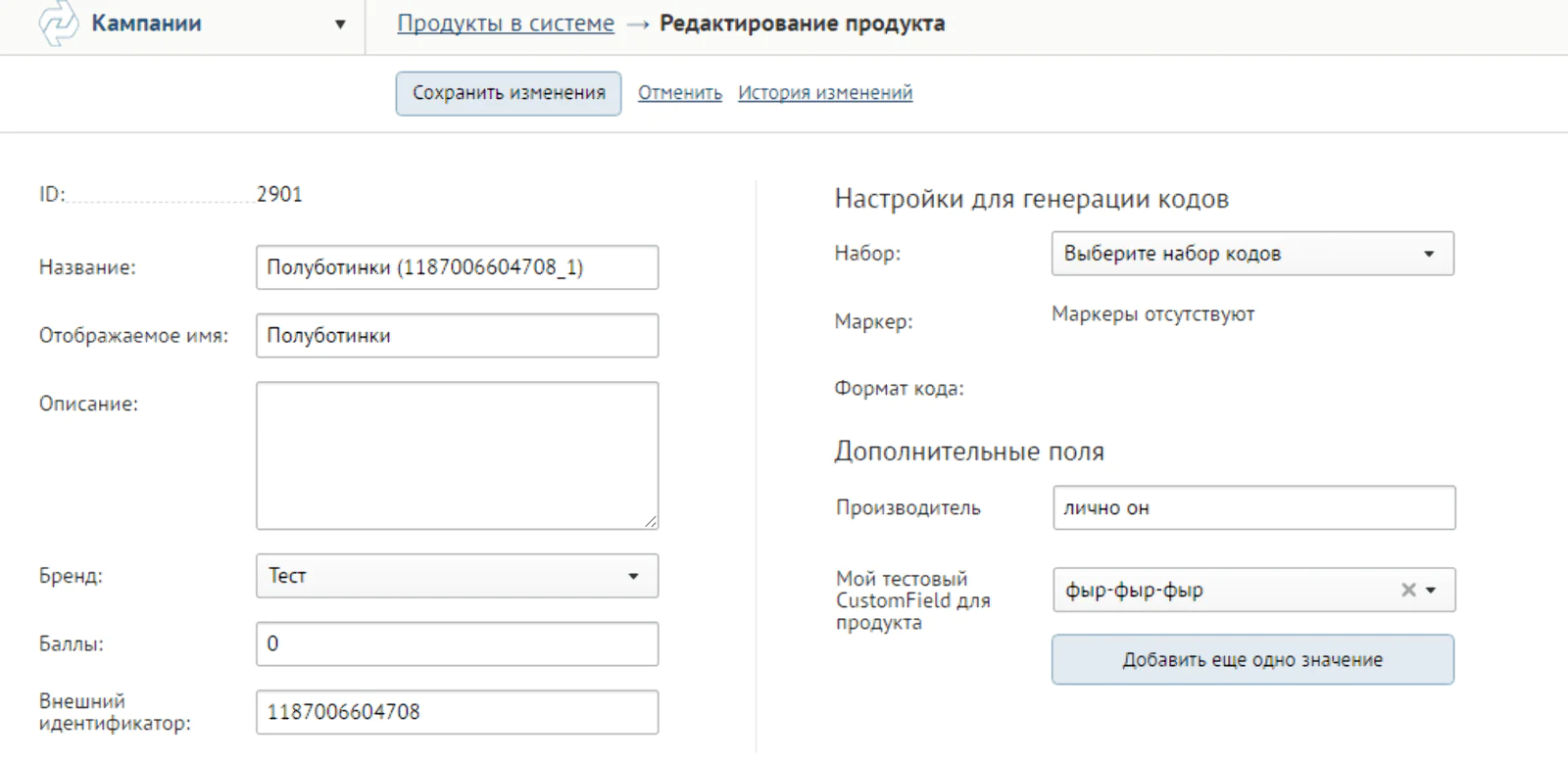Click the Отменить link
This screenshot has width=1568, height=761.
click(680, 93)
